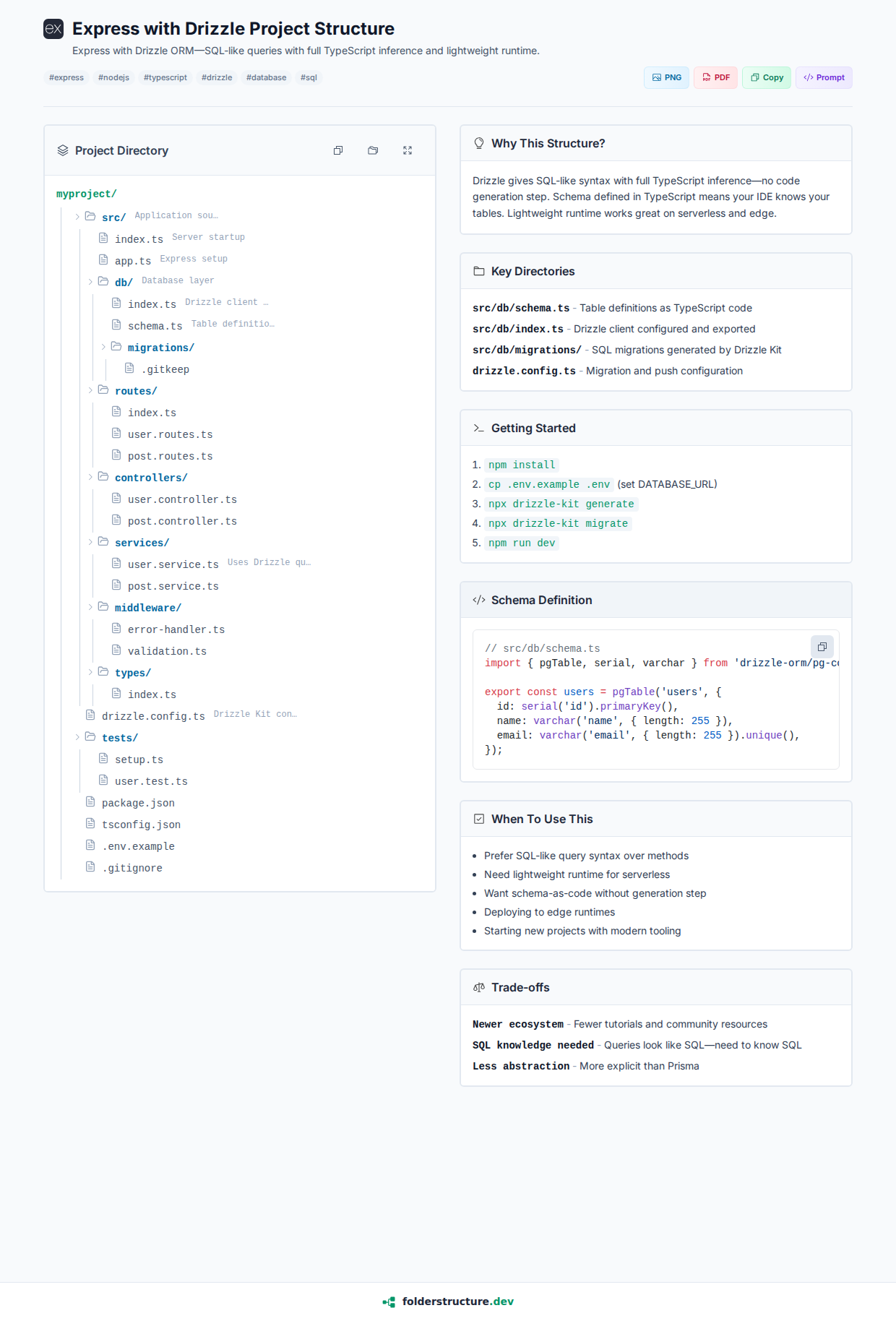Viewport: 896px width, 1321px height.
Task: Click the package.json file icon
Action: point(90,802)
